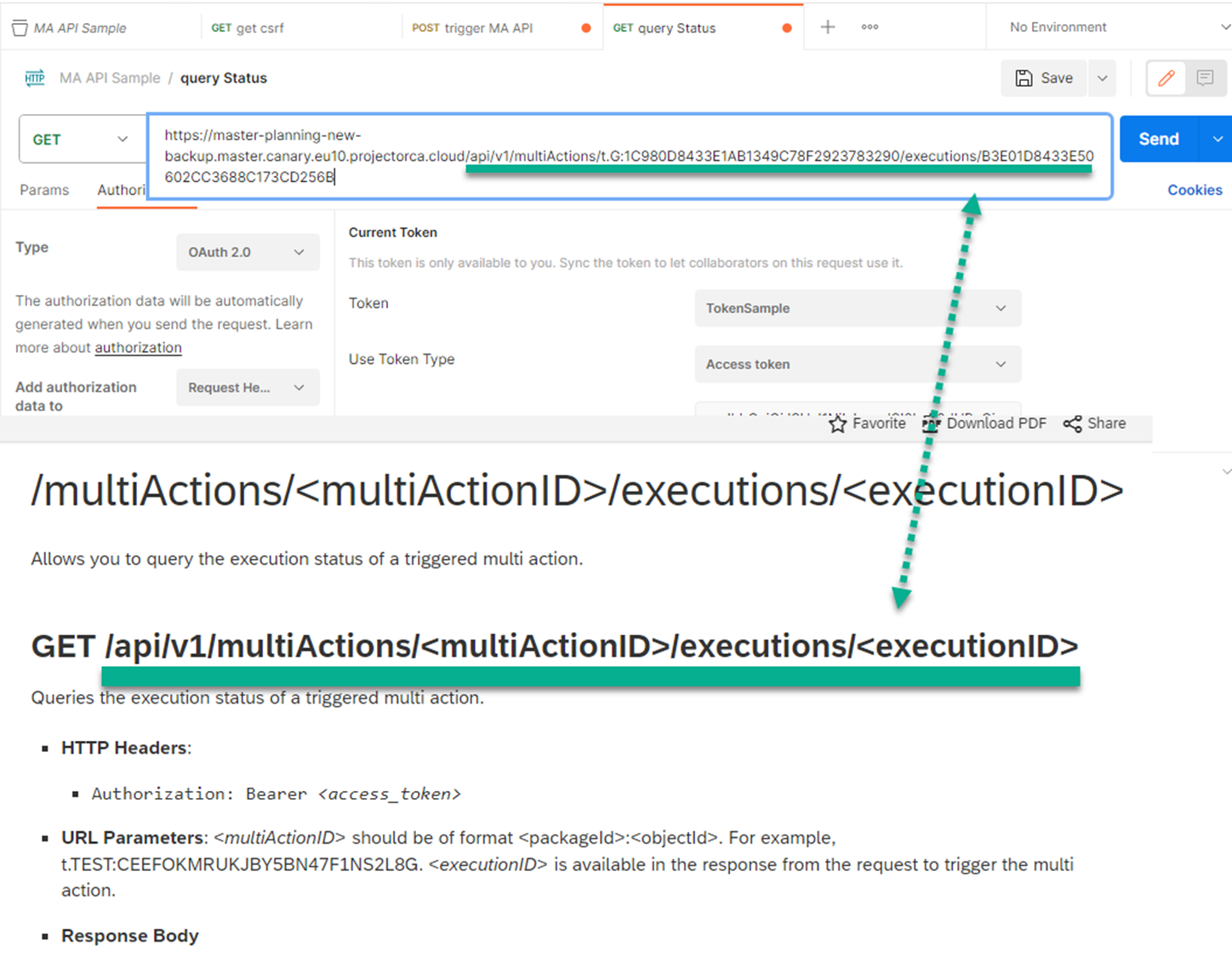Click the HTTP request icon in breadcrumb

(x=35, y=78)
